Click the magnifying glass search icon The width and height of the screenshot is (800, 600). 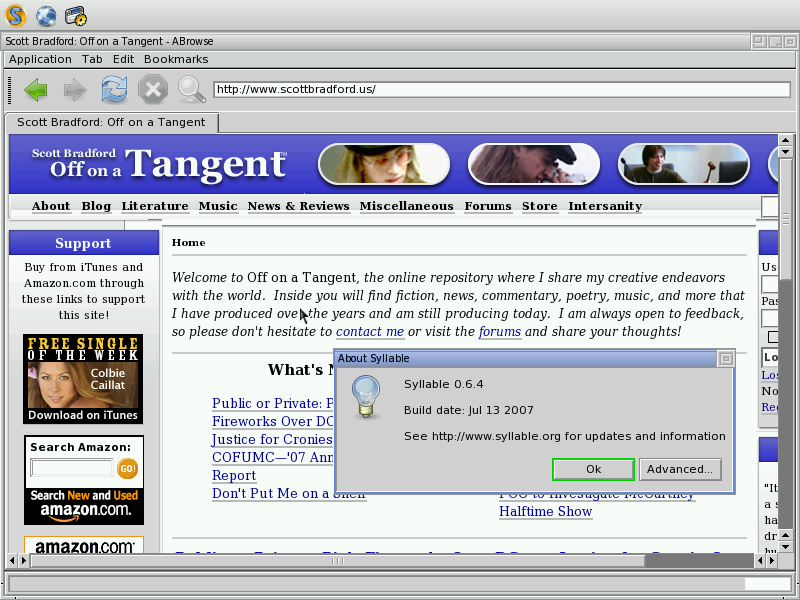click(191, 90)
